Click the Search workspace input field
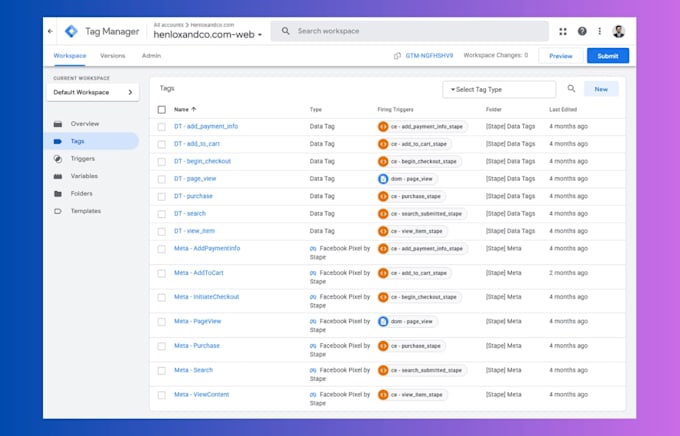The image size is (680, 436). point(410,31)
